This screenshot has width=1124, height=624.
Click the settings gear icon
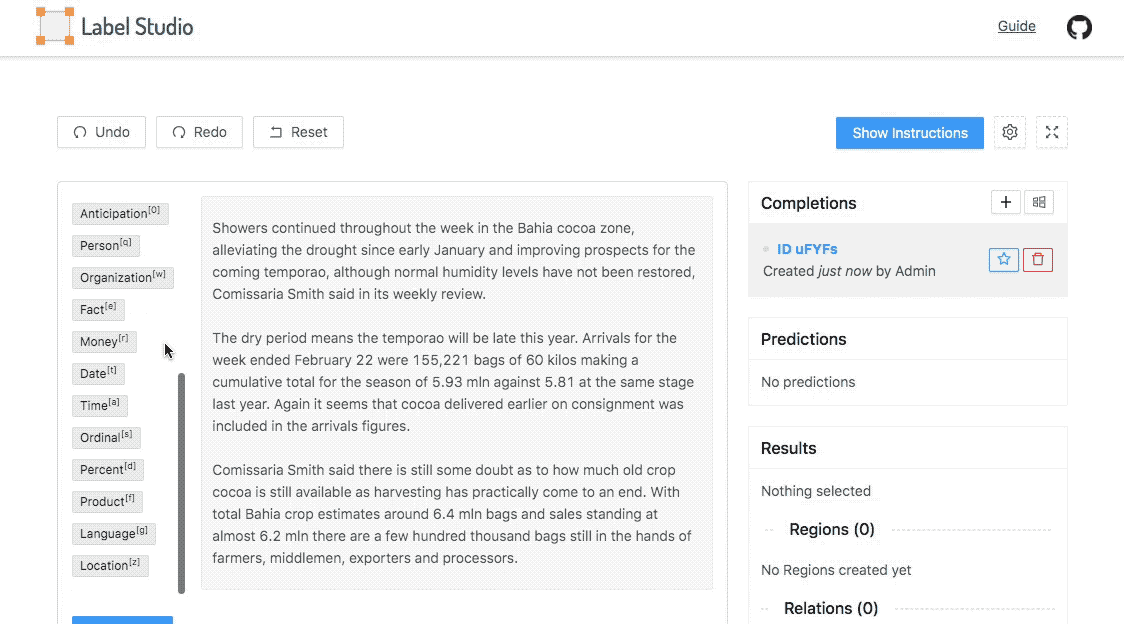point(1009,133)
